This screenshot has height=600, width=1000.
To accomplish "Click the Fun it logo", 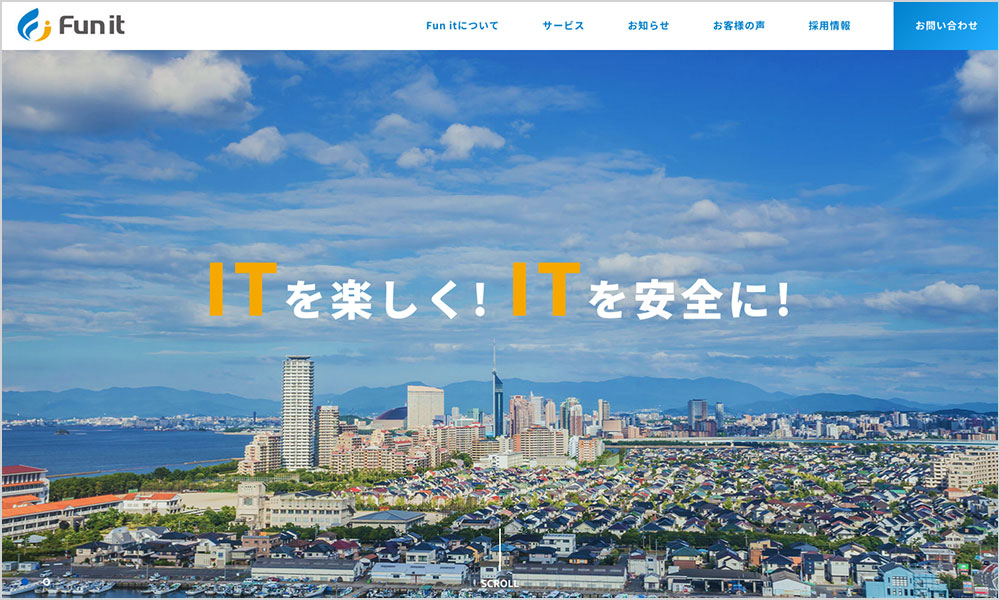I will coord(71,26).
